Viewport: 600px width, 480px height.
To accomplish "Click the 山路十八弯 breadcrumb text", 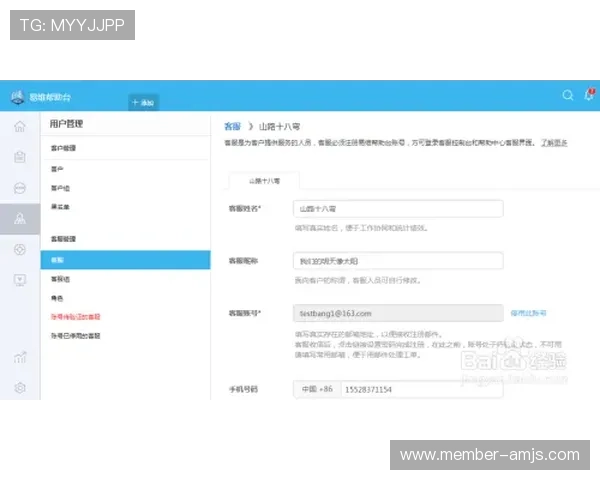I will (279, 126).
